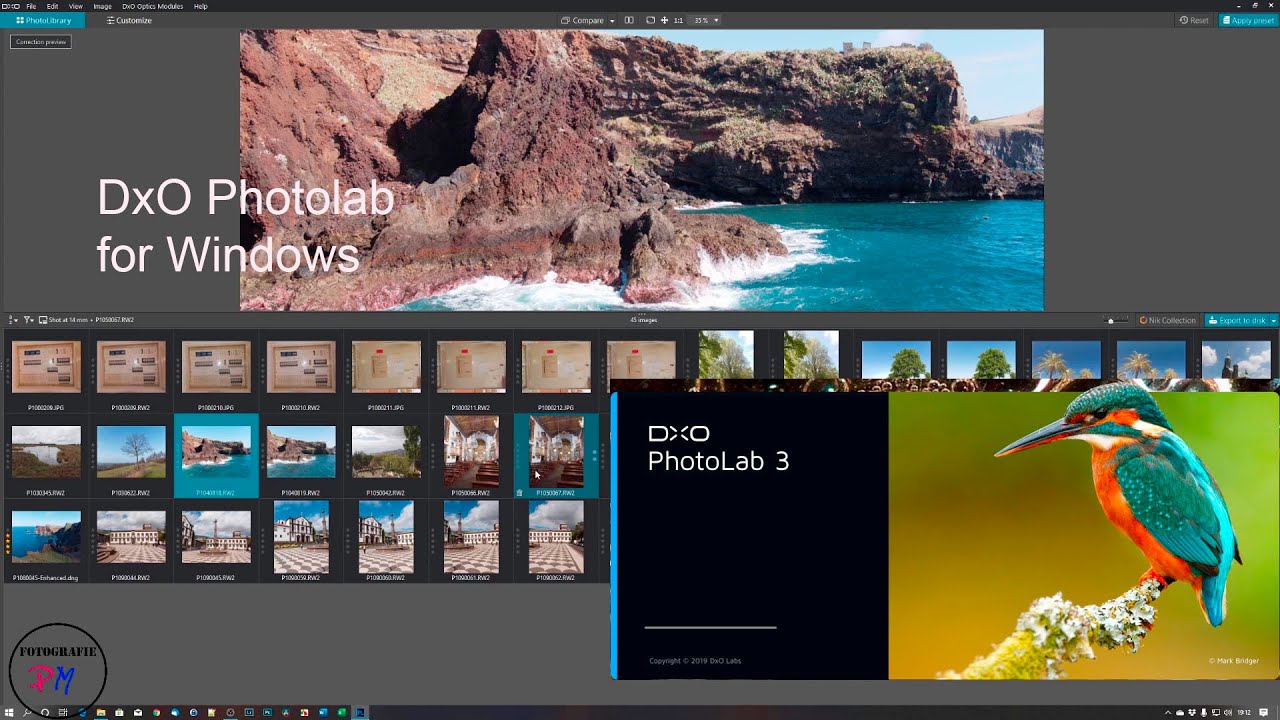Select the pan/move hand tool icon
Screen dimensions: 1280x720
(665, 20)
